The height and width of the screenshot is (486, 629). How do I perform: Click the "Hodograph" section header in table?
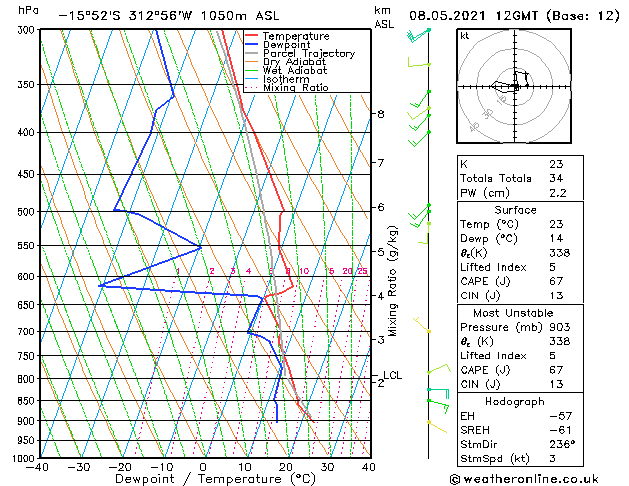coord(515,402)
